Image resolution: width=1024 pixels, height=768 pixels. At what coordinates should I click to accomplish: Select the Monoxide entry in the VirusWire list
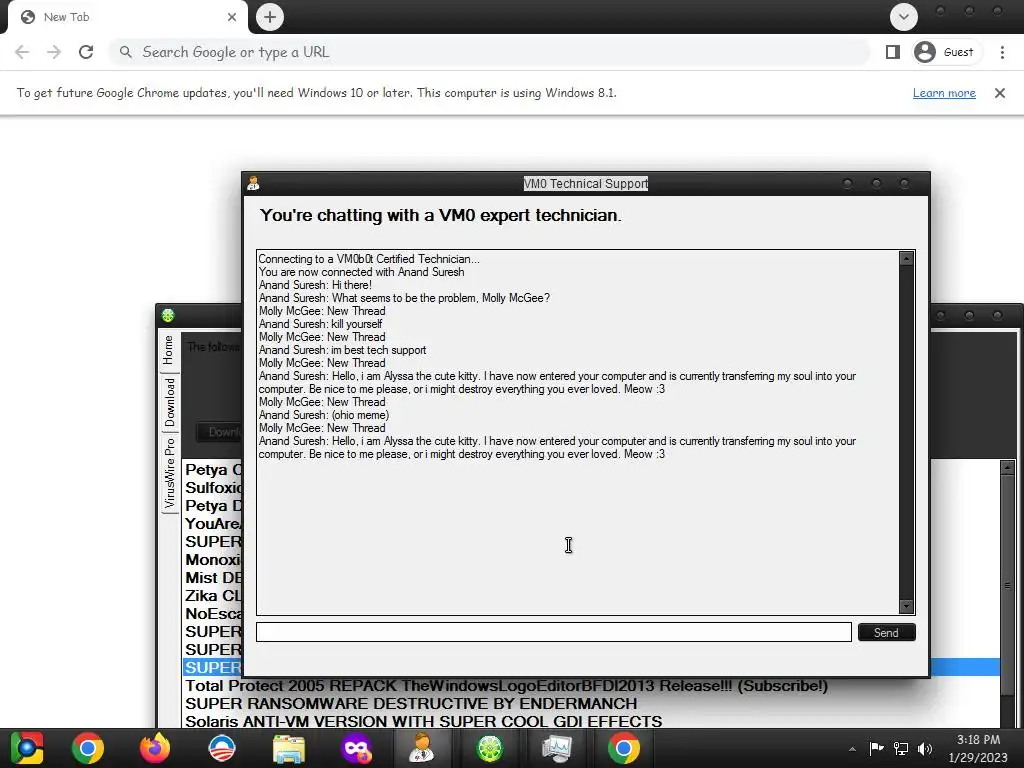(x=213, y=560)
